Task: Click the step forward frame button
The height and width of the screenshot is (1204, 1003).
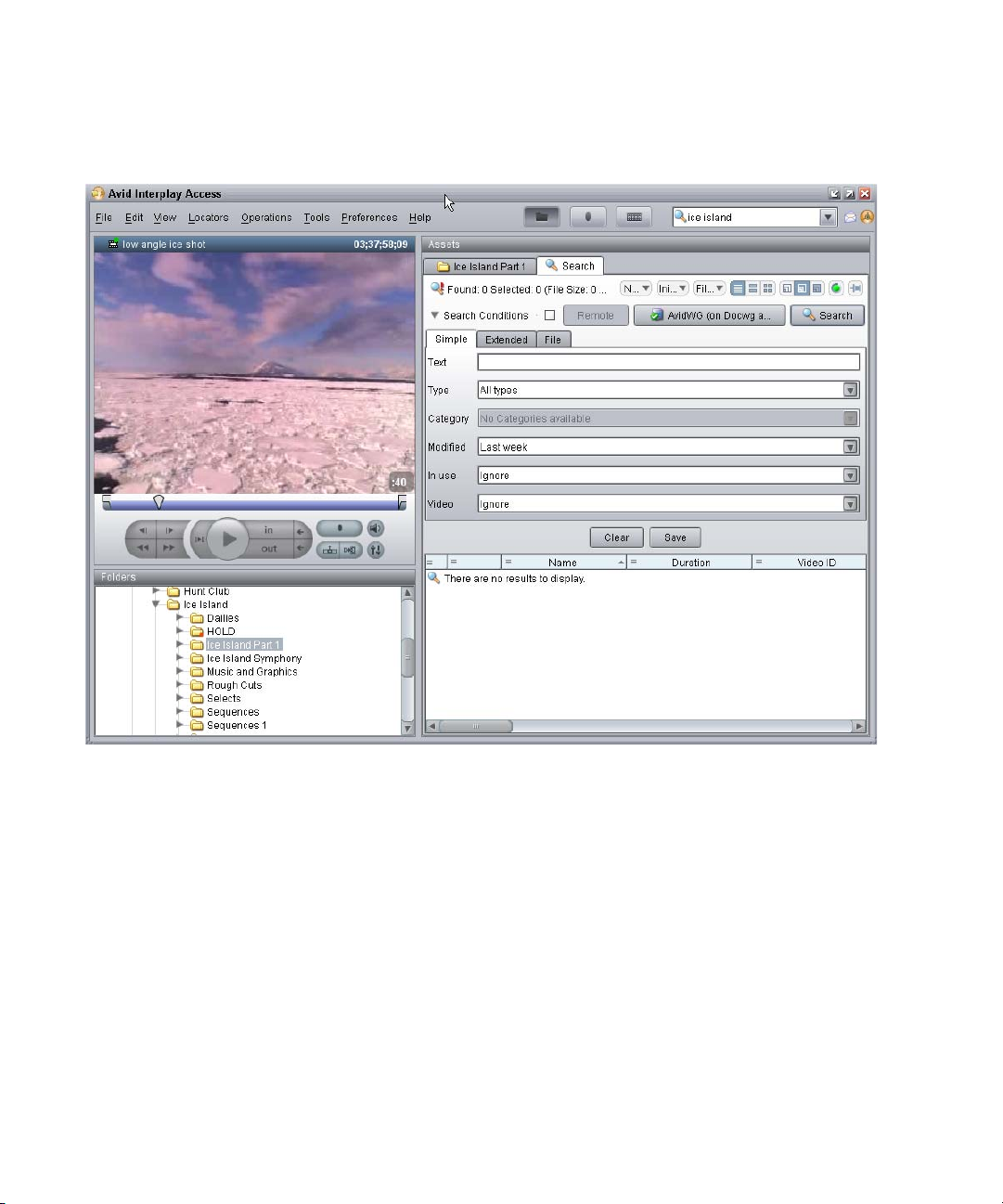Action: pyautogui.click(x=169, y=531)
